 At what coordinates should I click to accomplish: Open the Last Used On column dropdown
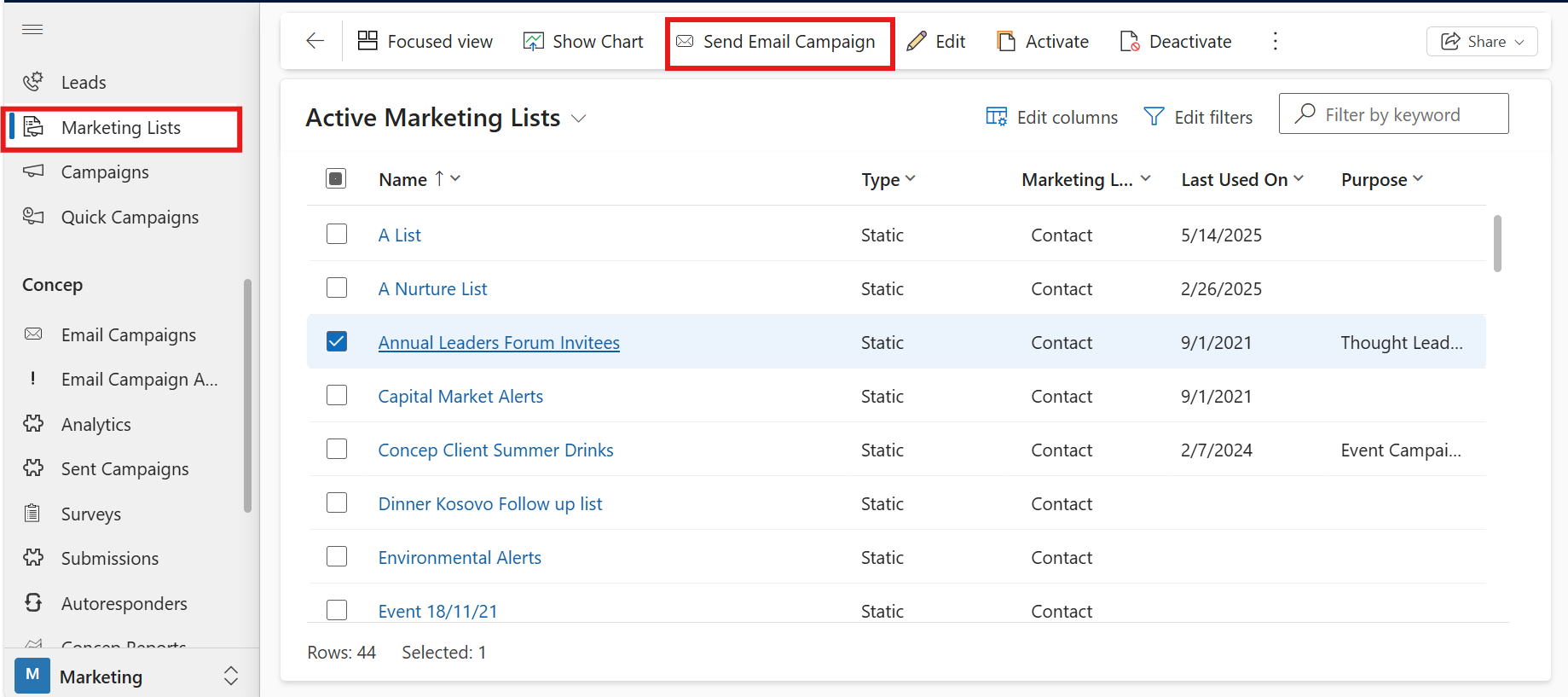1299,178
